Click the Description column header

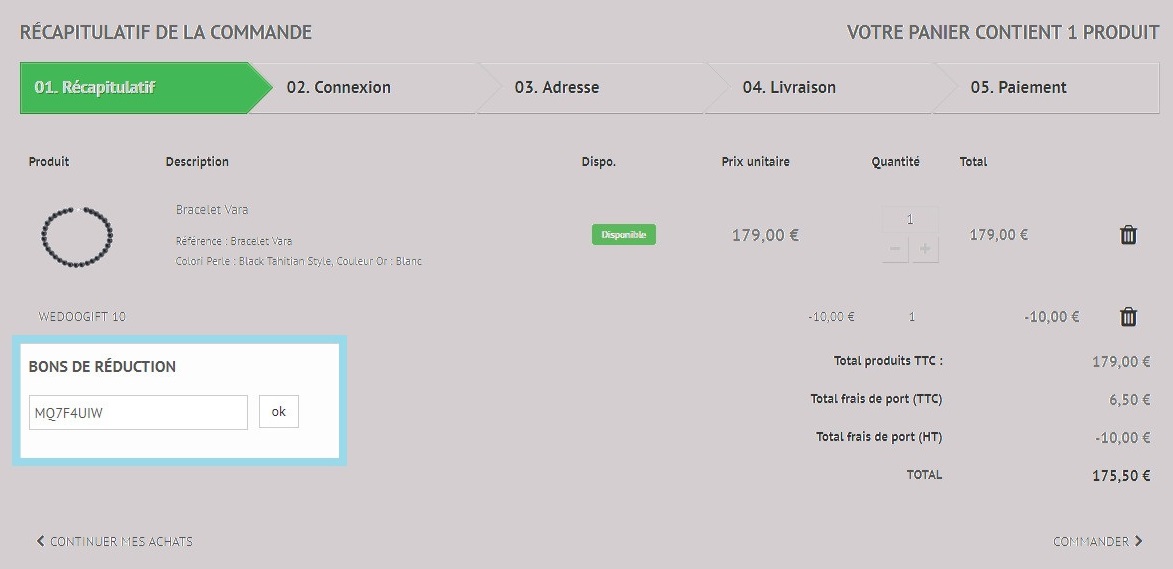(x=197, y=162)
